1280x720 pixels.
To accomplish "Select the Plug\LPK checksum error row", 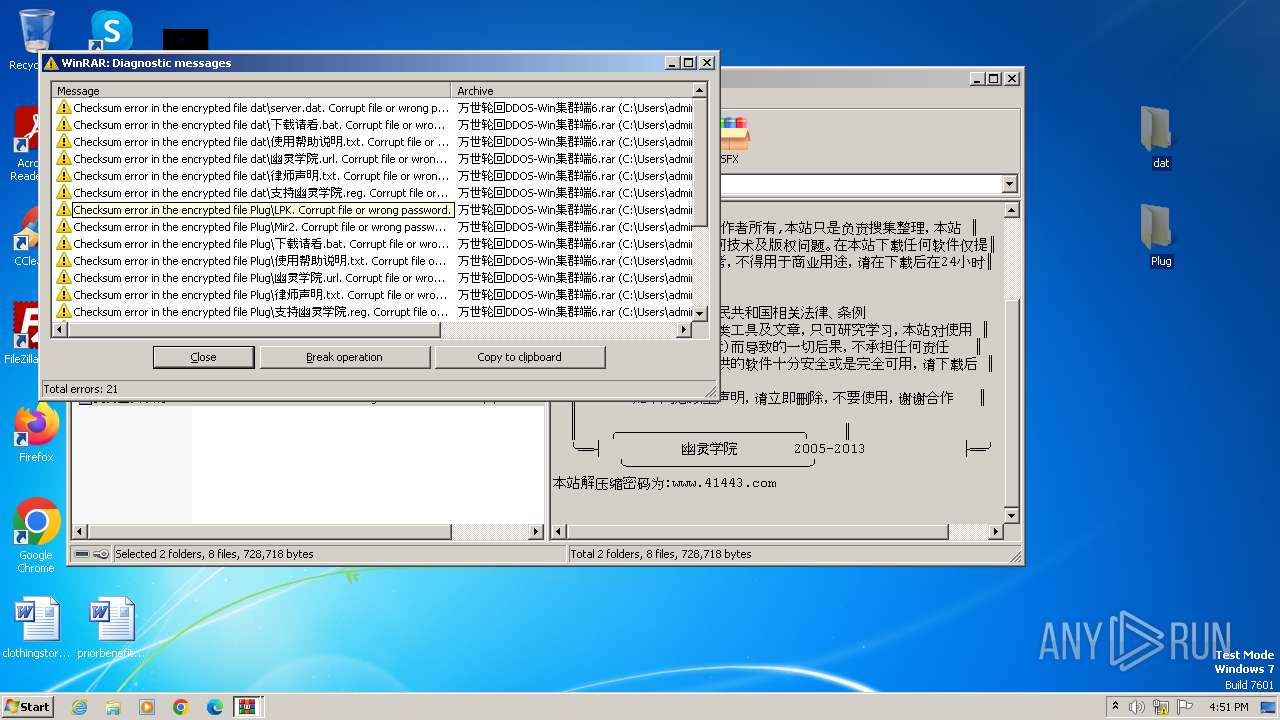I will click(374, 210).
